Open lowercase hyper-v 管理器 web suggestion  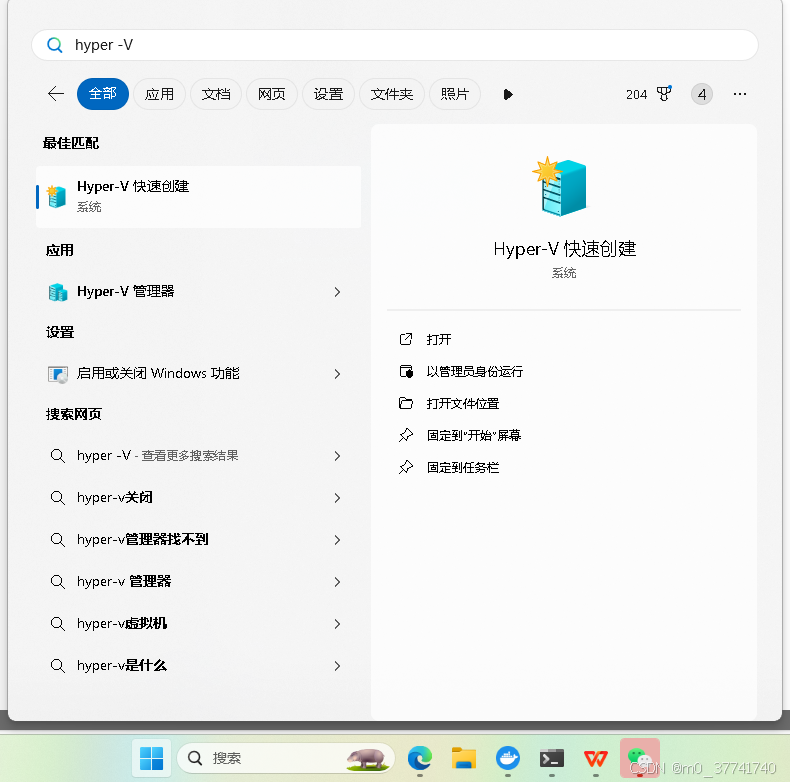tap(199, 581)
